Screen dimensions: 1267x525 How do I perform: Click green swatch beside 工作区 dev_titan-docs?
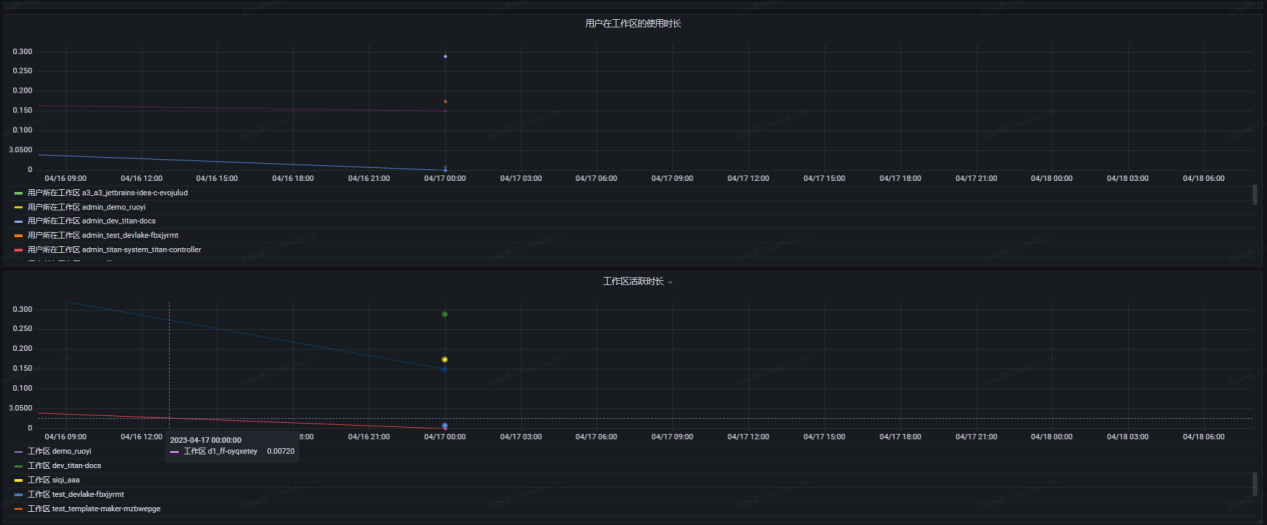click(18, 466)
